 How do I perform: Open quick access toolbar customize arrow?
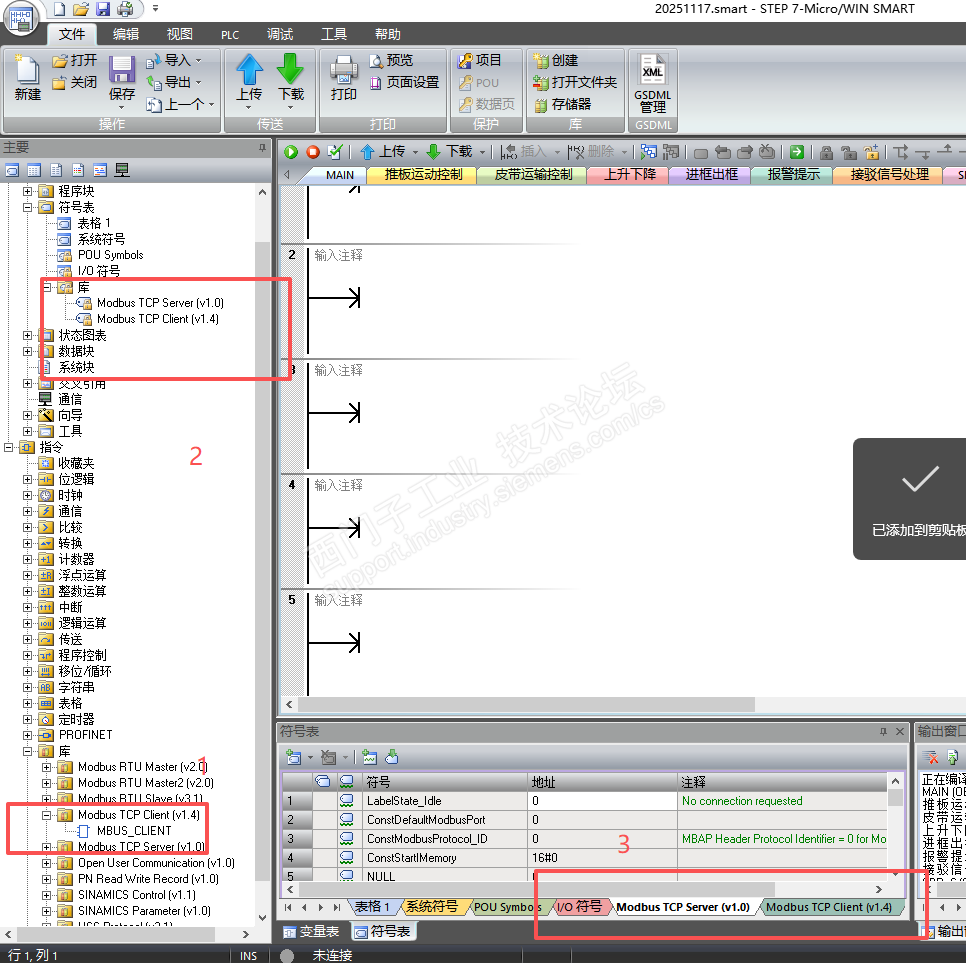155,9
